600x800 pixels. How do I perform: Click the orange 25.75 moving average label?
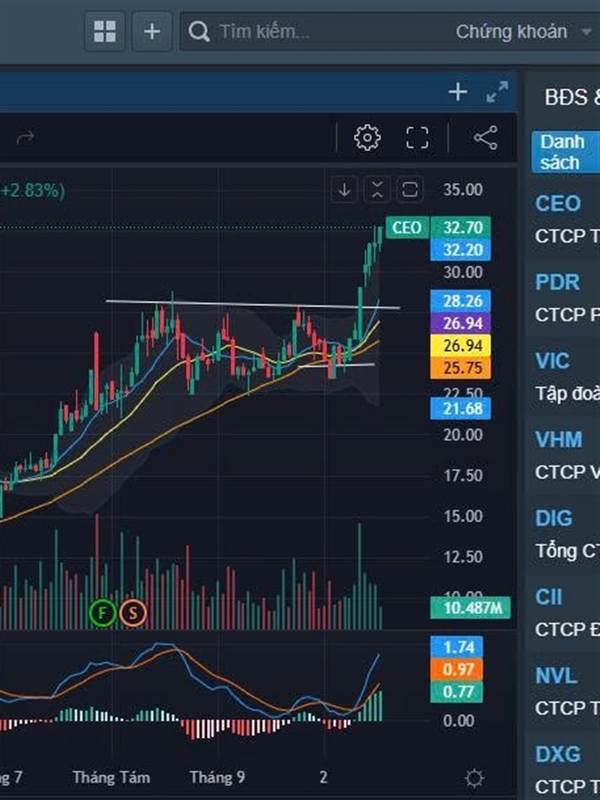click(461, 368)
